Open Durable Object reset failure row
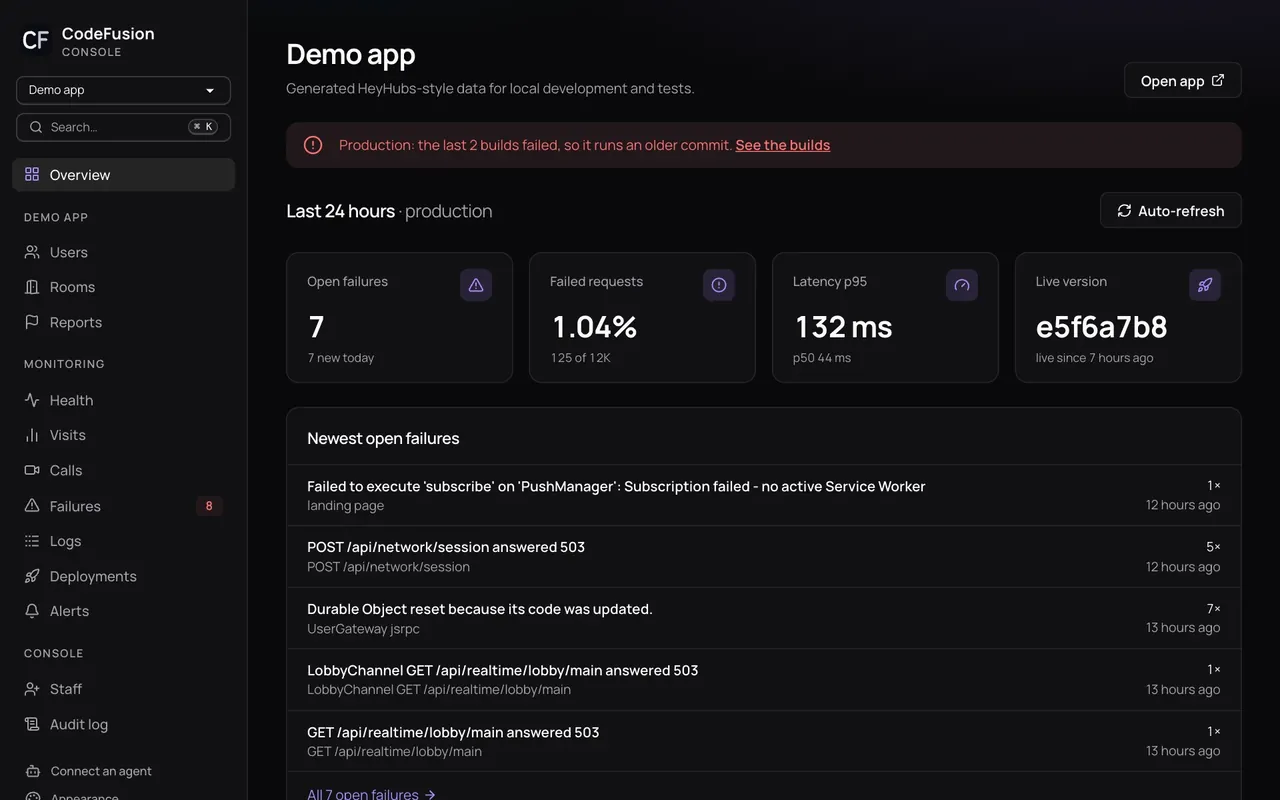The width and height of the screenshot is (1280, 800). tap(764, 618)
